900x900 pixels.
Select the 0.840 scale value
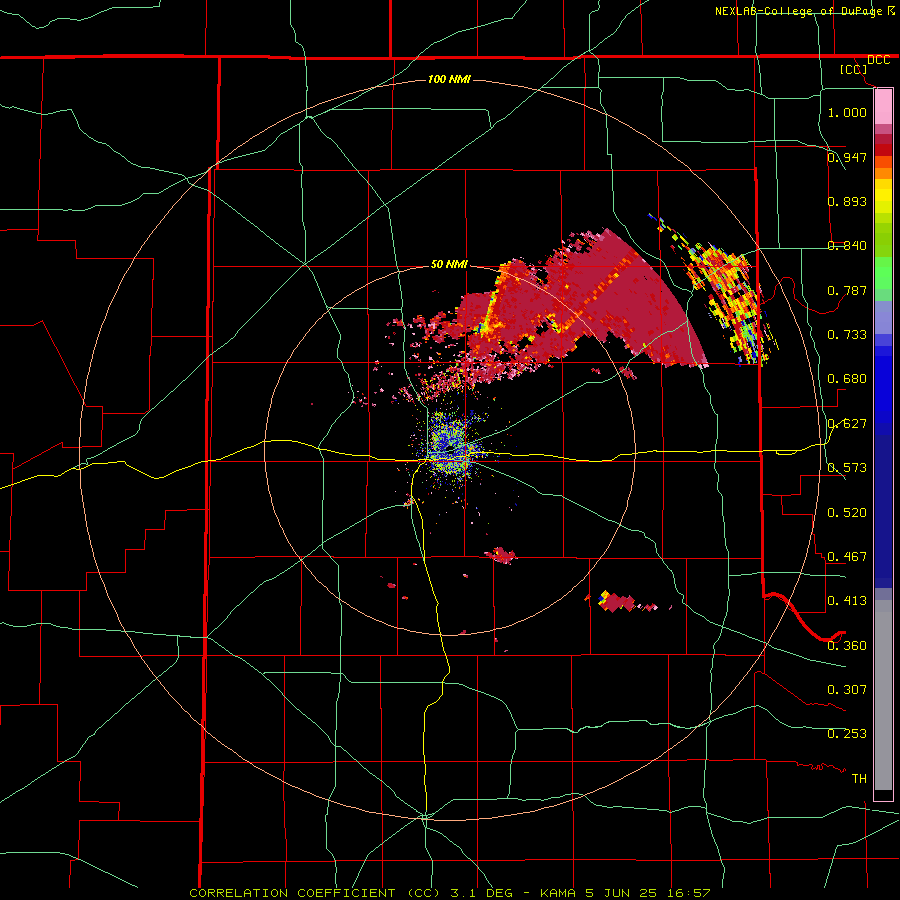click(847, 245)
